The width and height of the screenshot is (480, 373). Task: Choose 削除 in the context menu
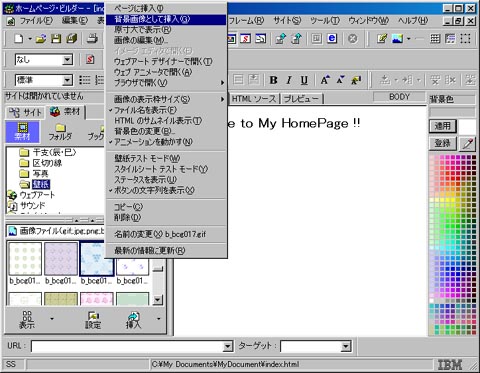point(166,218)
